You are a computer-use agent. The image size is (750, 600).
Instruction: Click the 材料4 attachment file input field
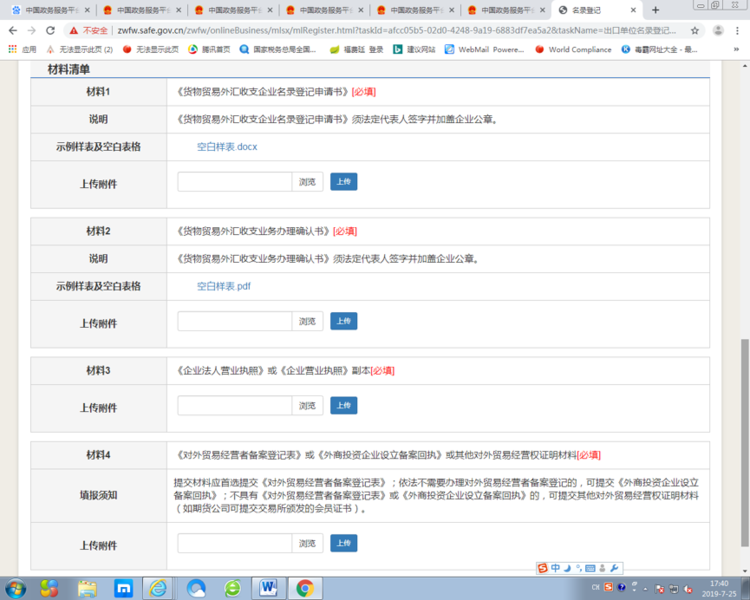pos(235,544)
